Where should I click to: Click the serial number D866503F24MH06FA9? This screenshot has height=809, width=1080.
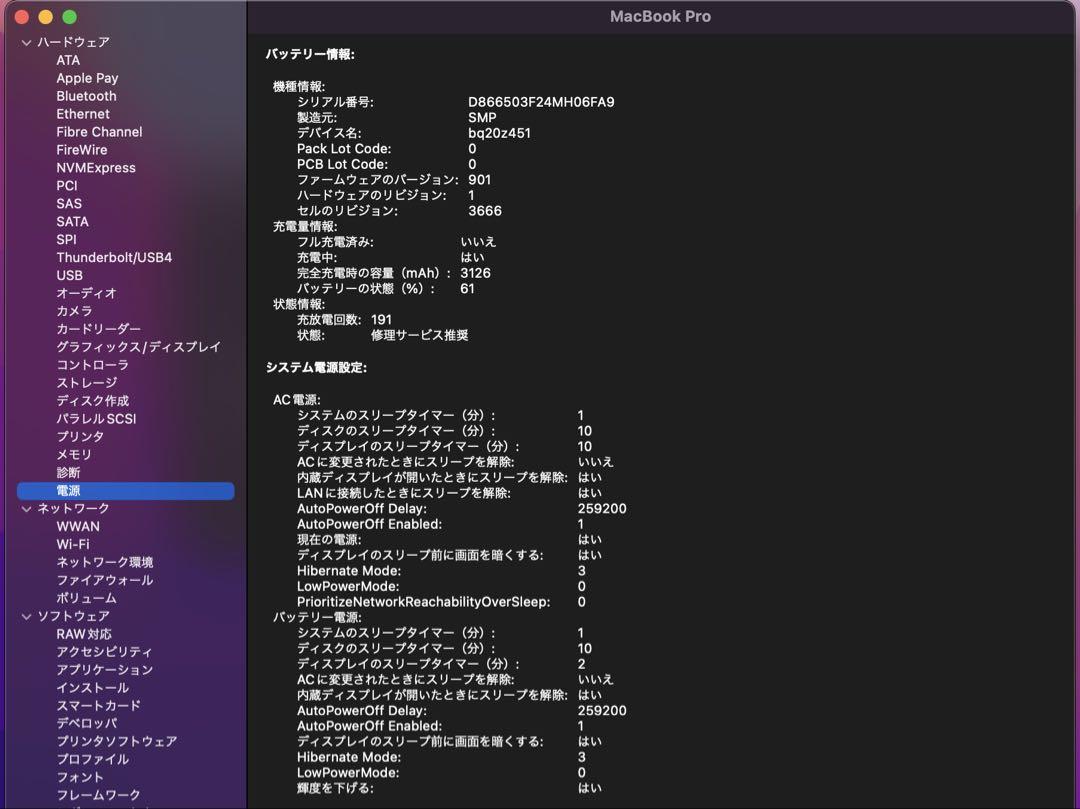pyautogui.click(x=541, y=102)
